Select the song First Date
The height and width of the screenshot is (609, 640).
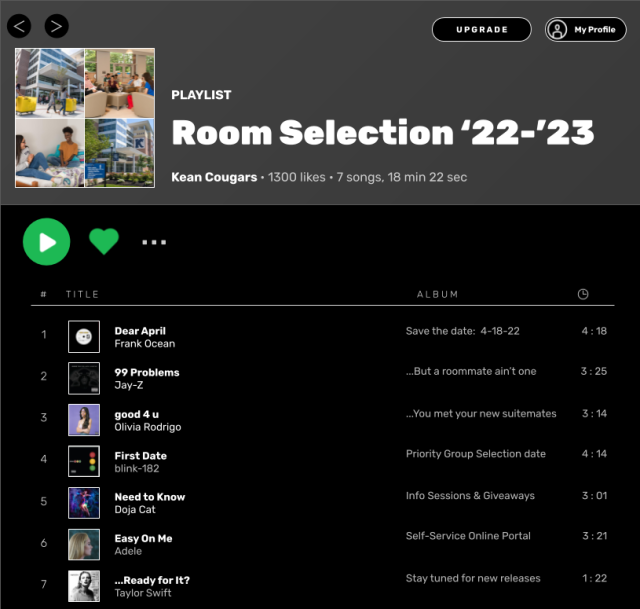(x=140, y=456)
